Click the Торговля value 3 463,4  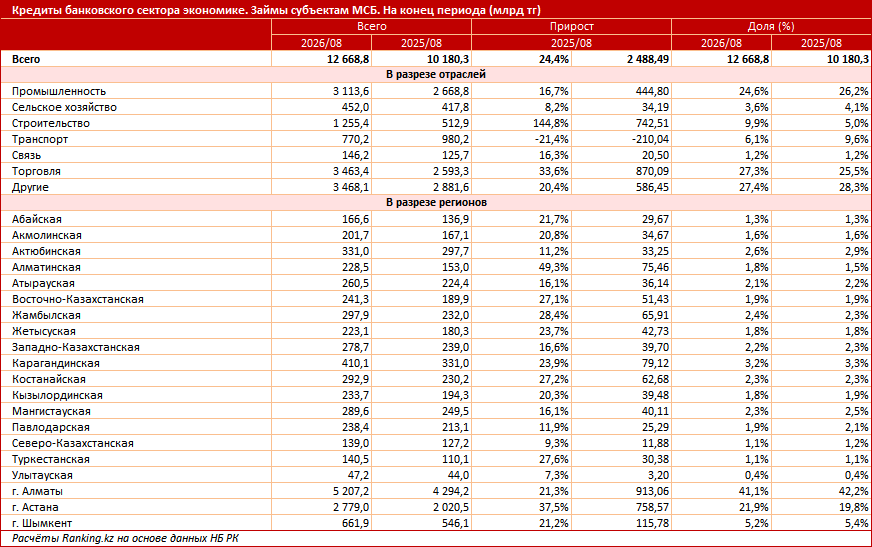(x=351, y=171)
